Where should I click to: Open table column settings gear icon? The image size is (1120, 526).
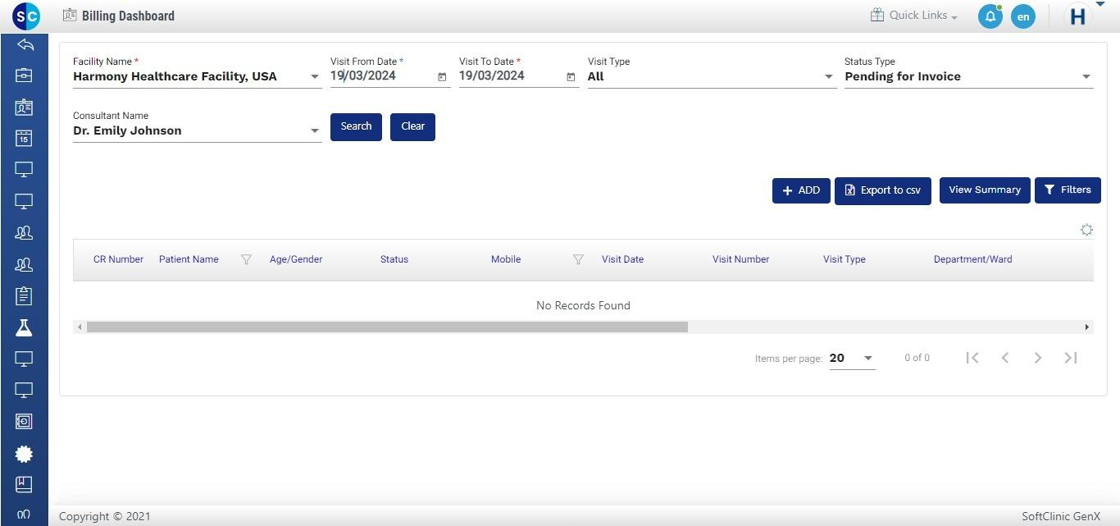click(1086, 229)
